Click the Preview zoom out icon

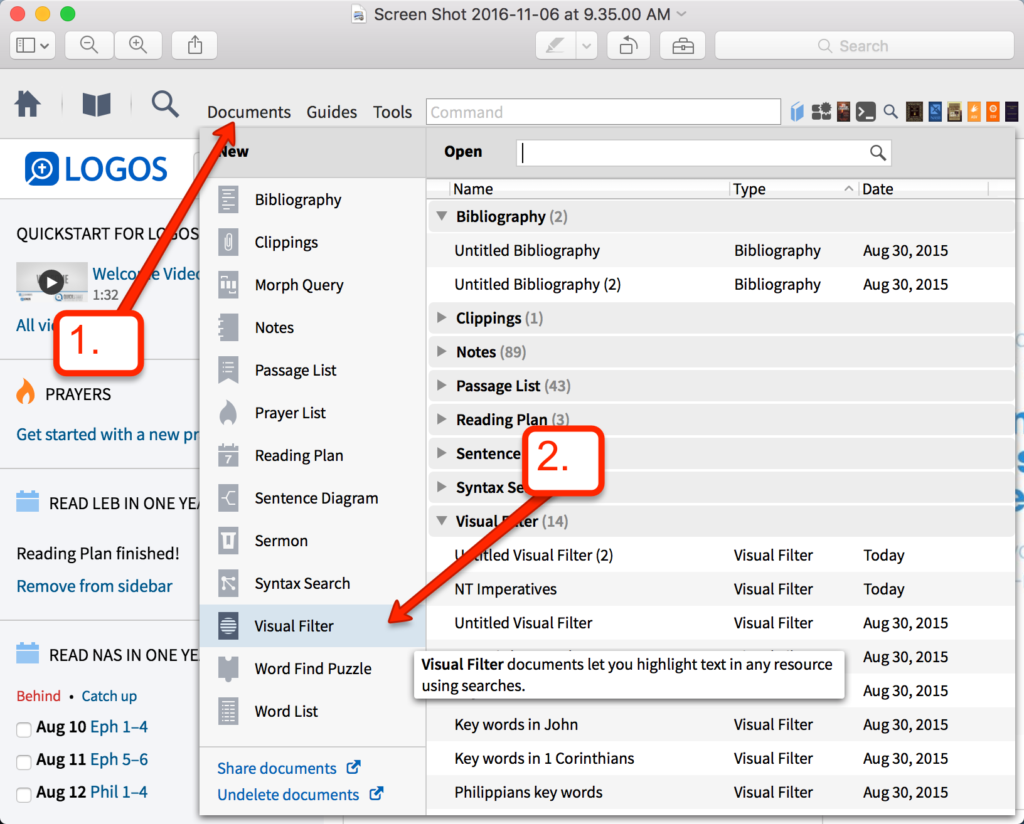point(89,45)
